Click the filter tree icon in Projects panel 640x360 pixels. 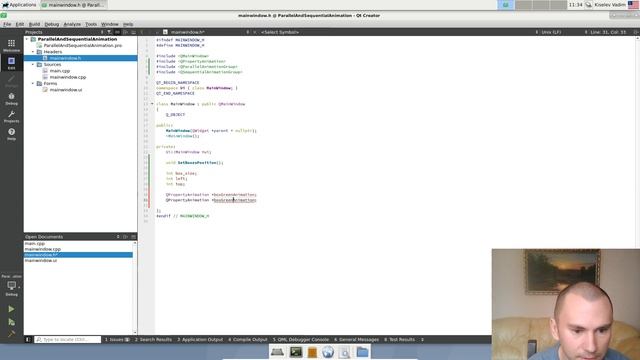pos(109,32)
